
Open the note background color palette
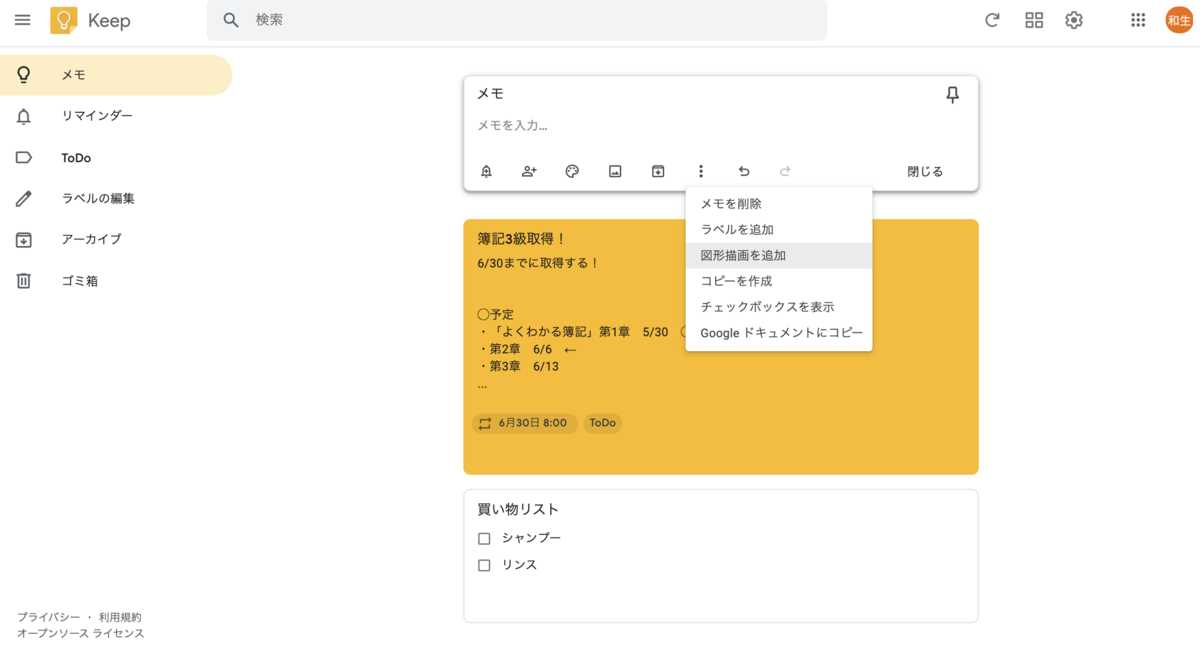(571, 171)
